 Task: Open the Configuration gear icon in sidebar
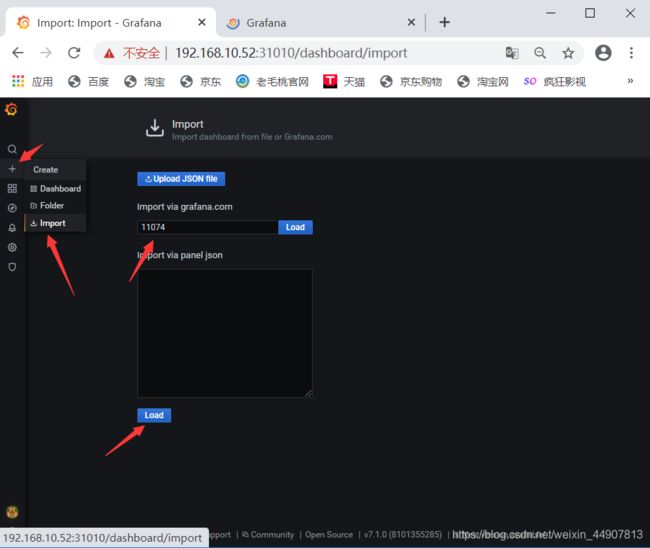pos(12,247)
